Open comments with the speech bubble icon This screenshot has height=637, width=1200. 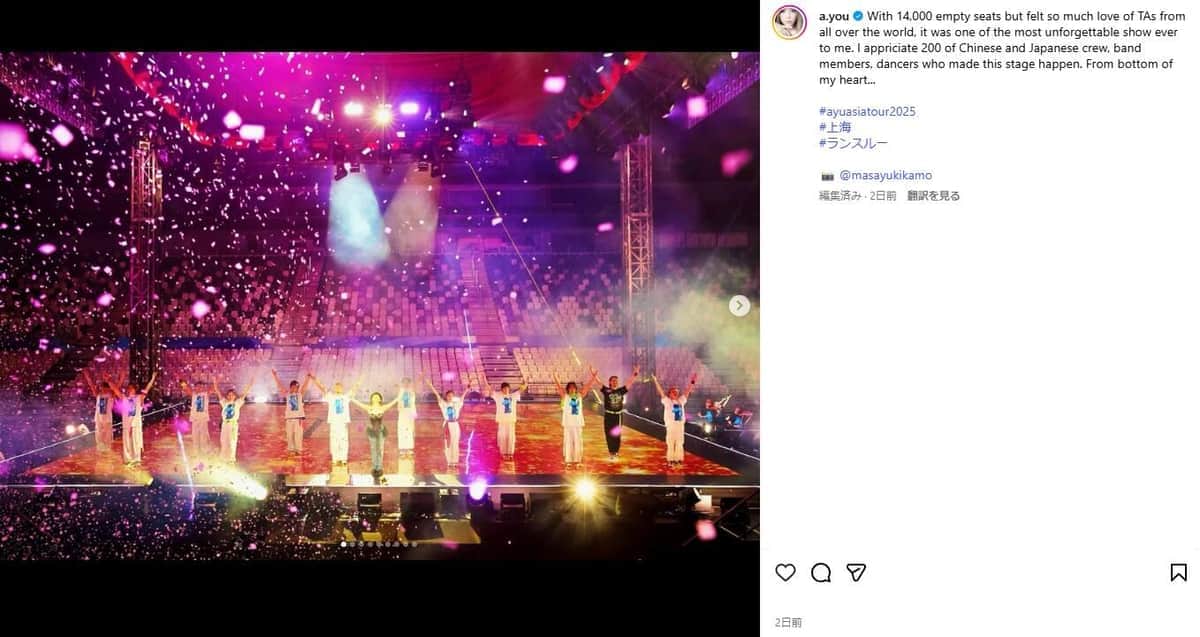pyautogui.click(x=821, y=572)
